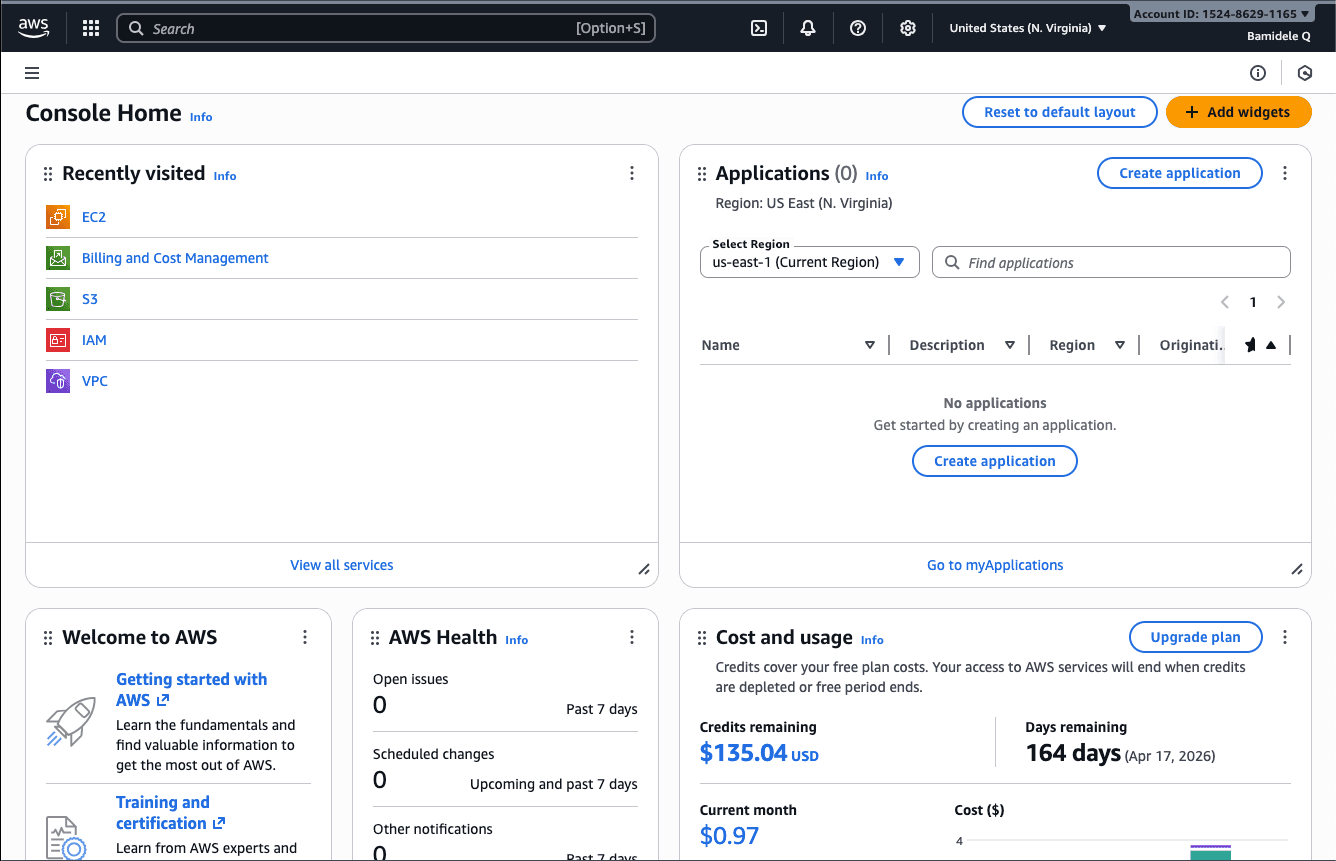Click the EC2 service icon
This screenshot has height=861, width=1336.
pos(57,216)
